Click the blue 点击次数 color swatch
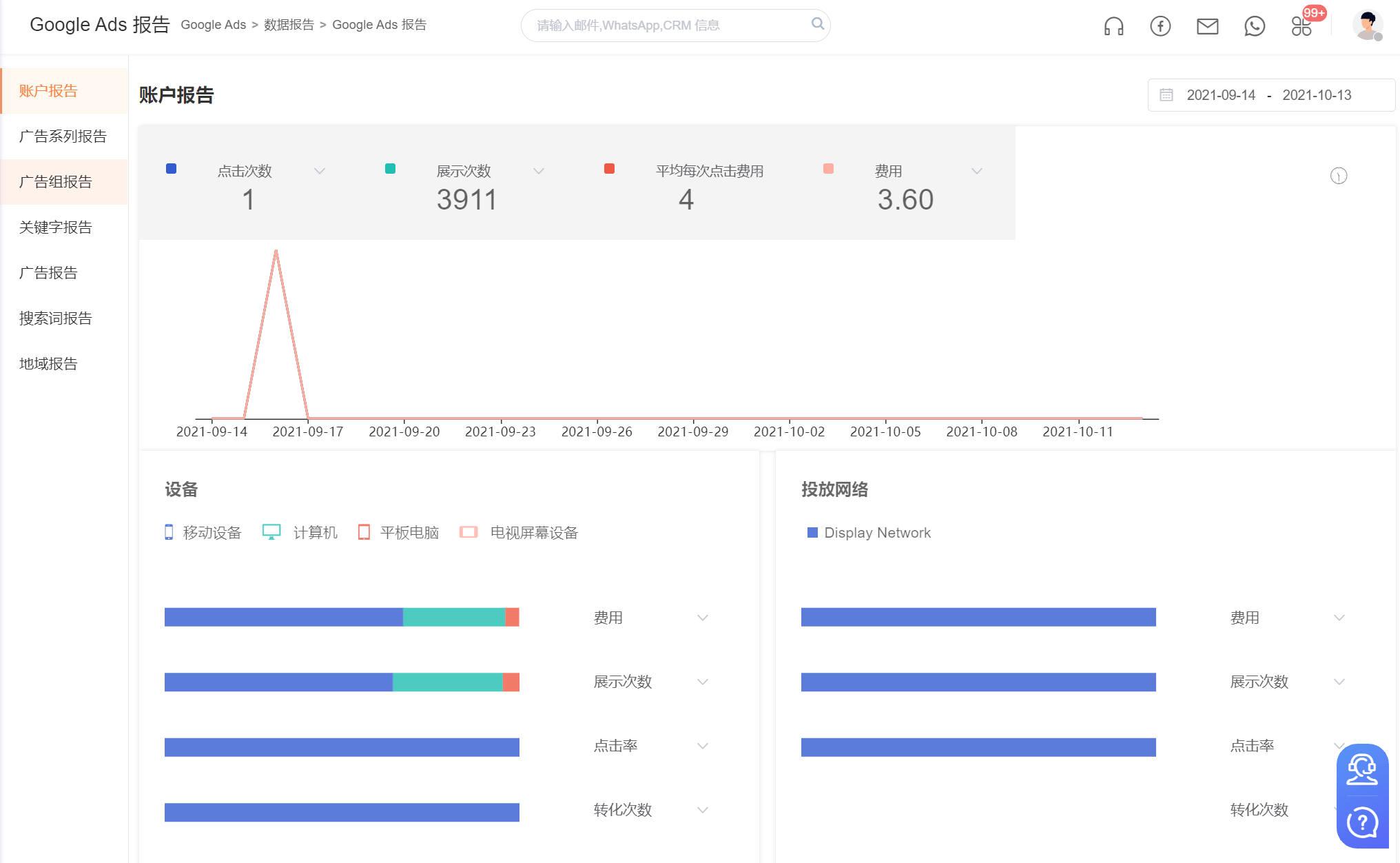Viewport: 1400px width, 863px height. pyautogui.click(x=172, y=169)
